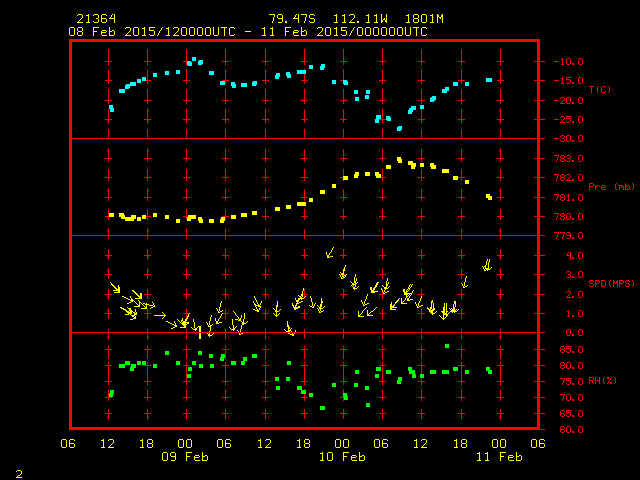Click the 11 Feb date label
Screen dimensions: 640x480
point(499,457)
